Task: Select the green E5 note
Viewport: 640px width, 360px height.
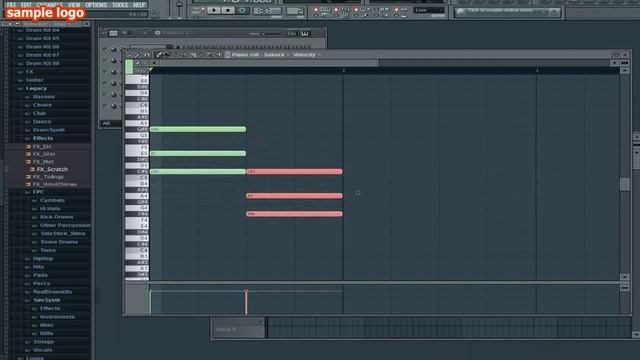Action: tap(198, 153)
